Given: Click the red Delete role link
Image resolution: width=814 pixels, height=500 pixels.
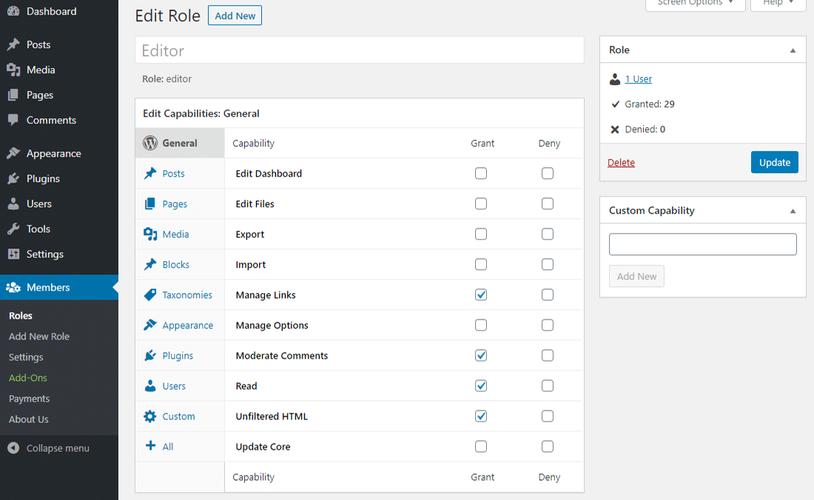Looking at the screenshot, I should click(x=621, y=163).
